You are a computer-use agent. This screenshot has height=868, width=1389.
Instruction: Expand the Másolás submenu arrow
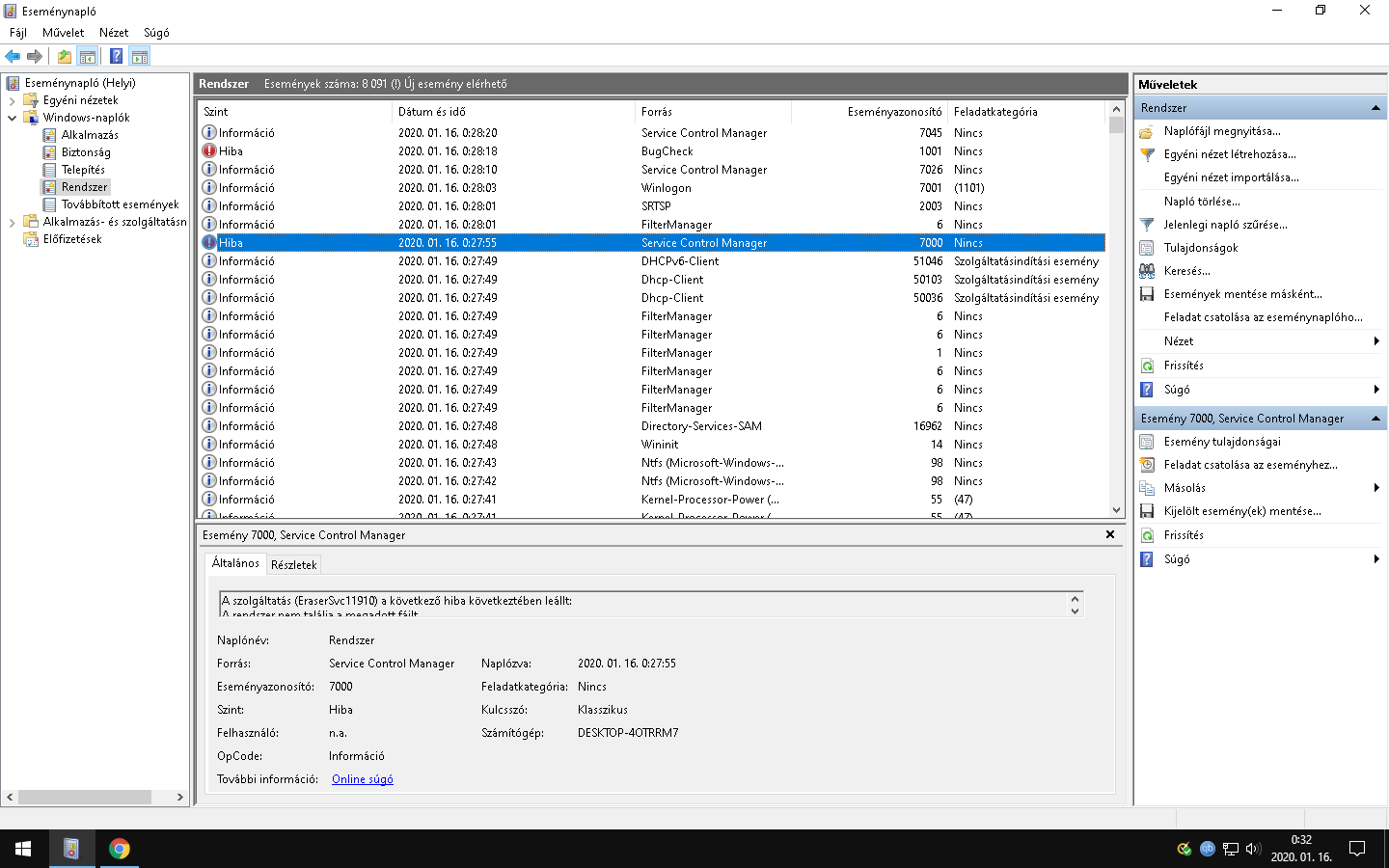click(x=1376, y=488)
